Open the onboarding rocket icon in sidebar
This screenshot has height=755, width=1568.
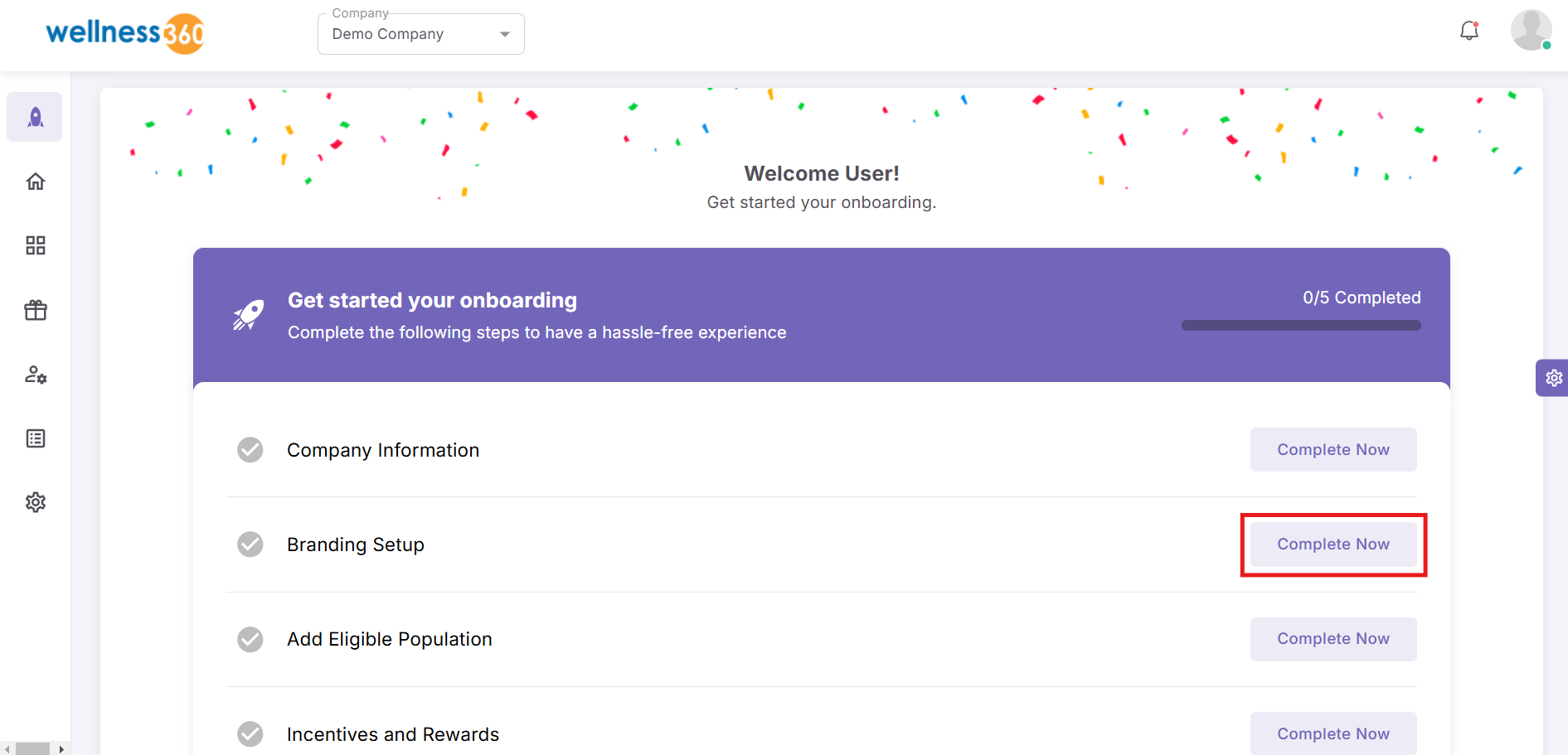pos(35,117)
